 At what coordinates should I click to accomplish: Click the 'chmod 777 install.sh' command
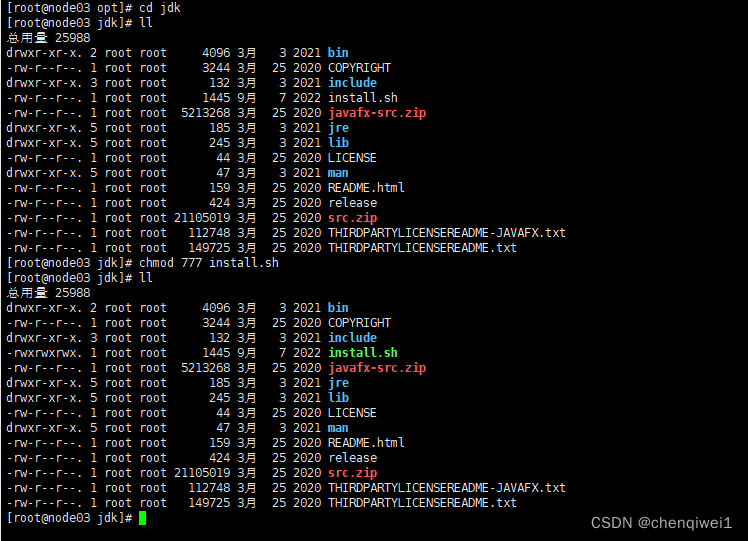pyautogui.click(x=208, y=263)
